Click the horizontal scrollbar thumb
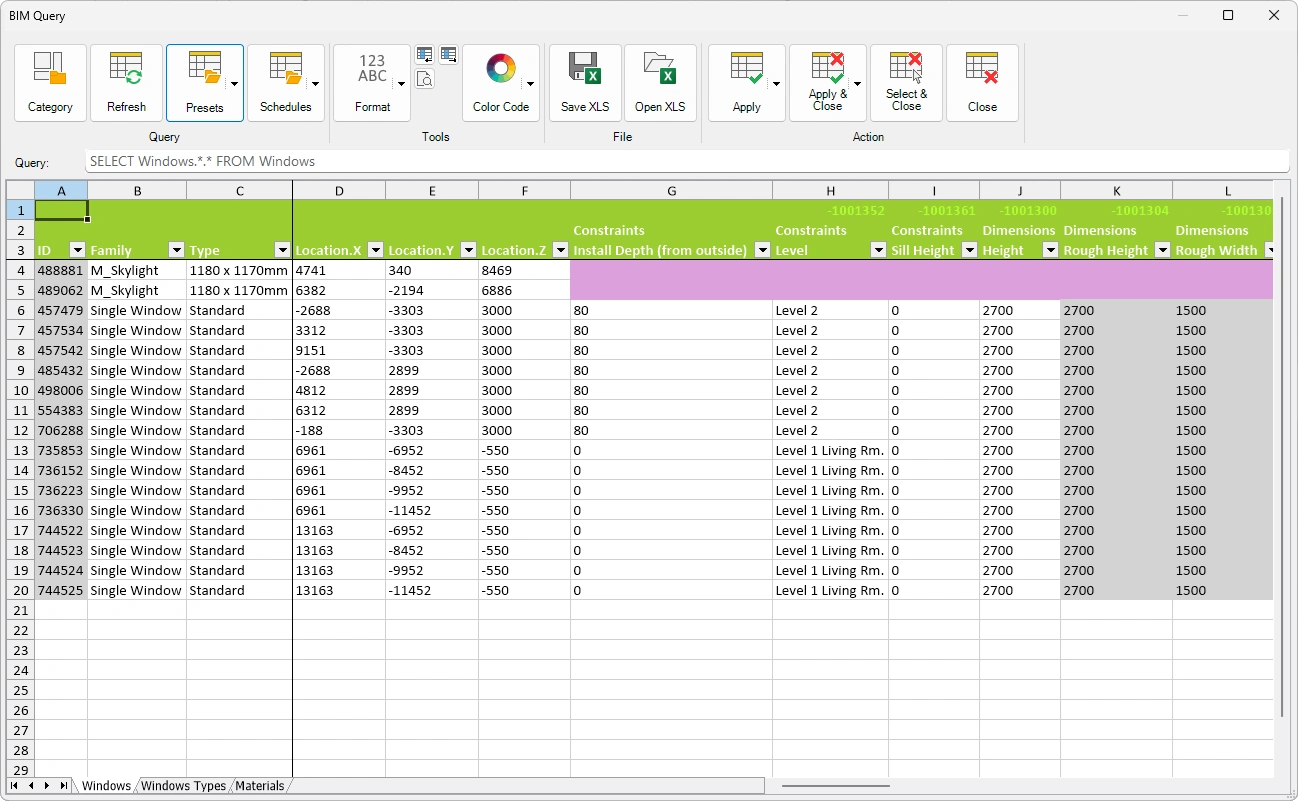 point(836,786)
